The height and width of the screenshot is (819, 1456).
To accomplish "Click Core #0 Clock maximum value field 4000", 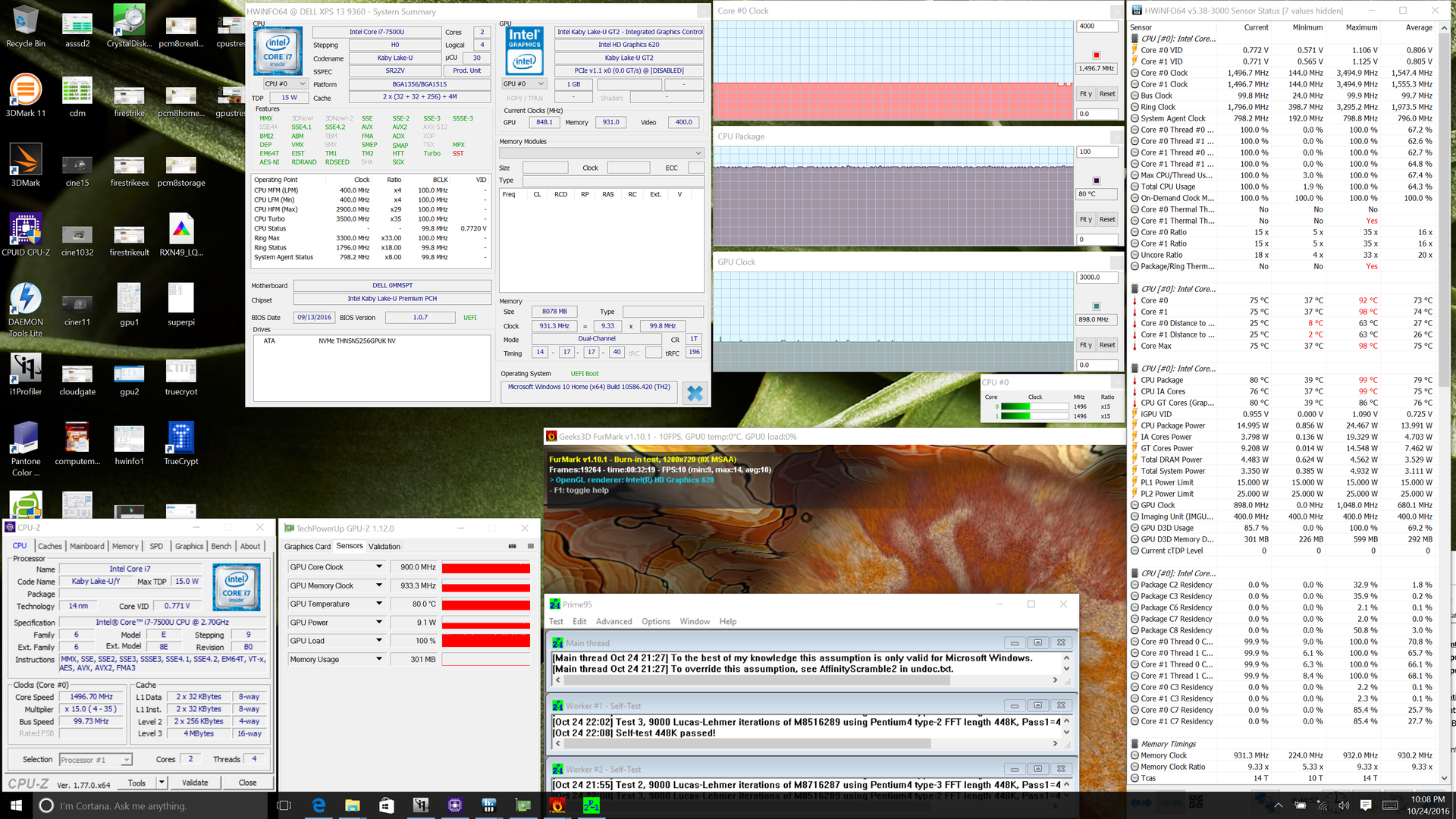I will [1097, 27].
